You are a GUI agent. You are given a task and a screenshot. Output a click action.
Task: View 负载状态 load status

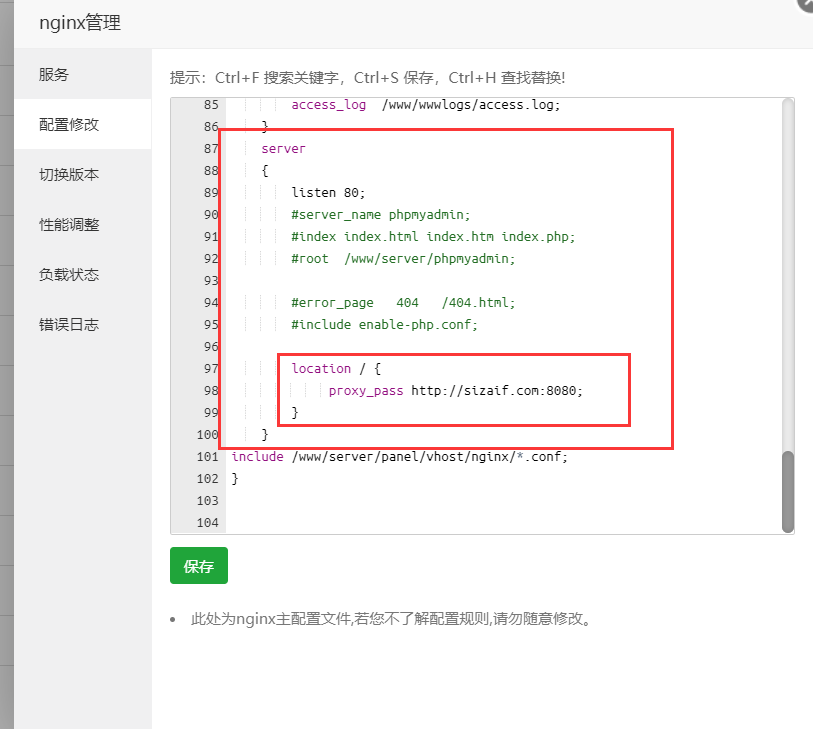click(x=64, y=274)
